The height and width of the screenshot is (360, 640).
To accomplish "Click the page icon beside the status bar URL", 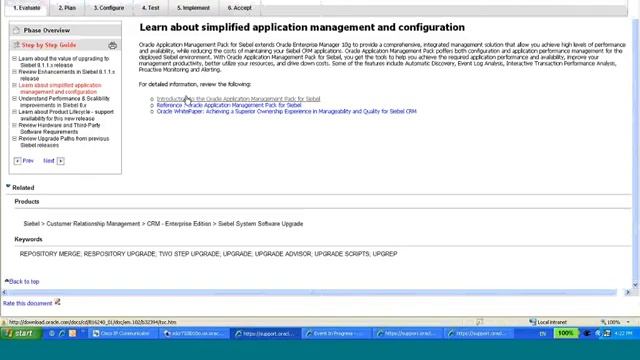I will click(4, 322).
